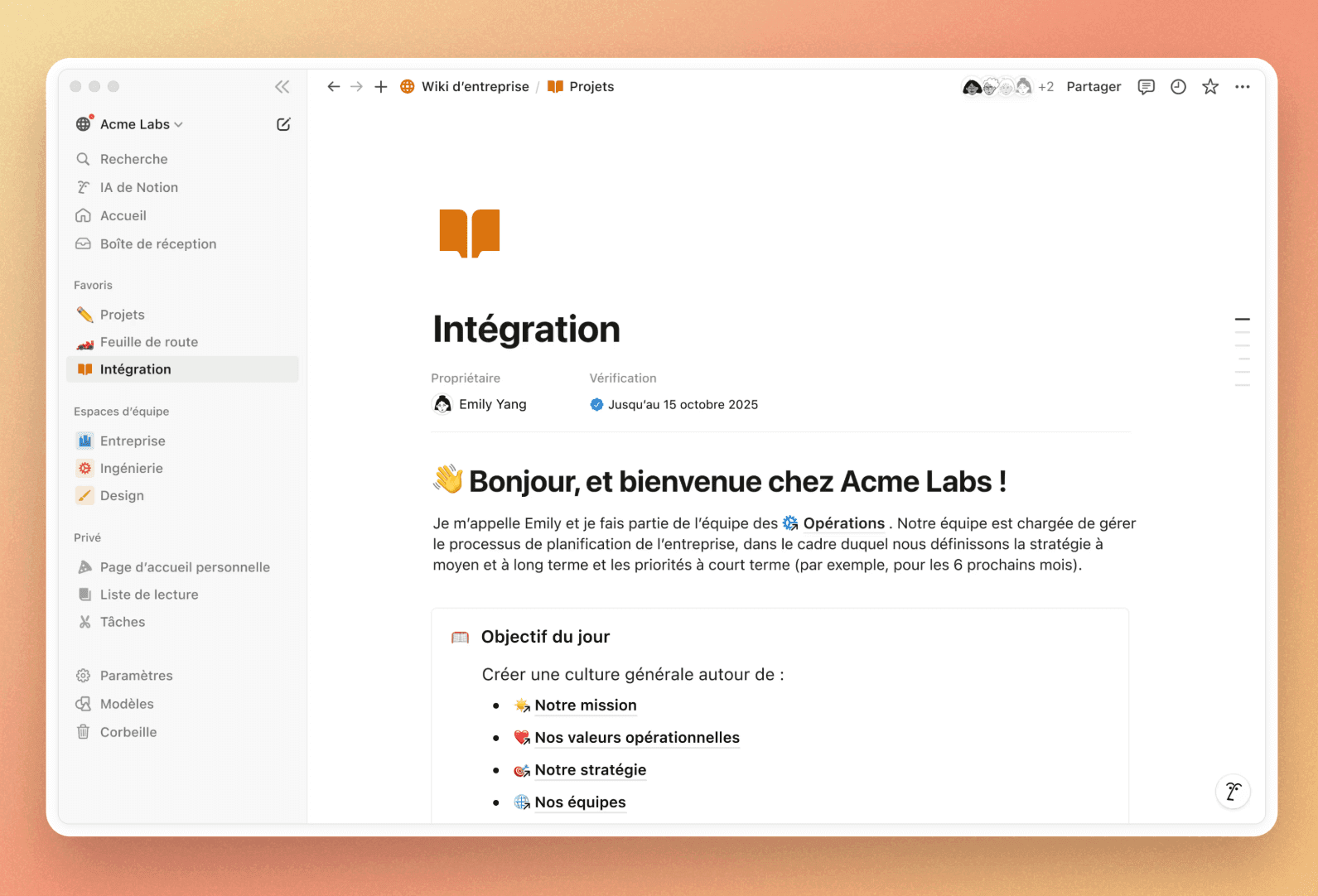The width and height of the screenshot is (1318, 896).
Task: Click the Intégration page title
Action: [526, 330]
